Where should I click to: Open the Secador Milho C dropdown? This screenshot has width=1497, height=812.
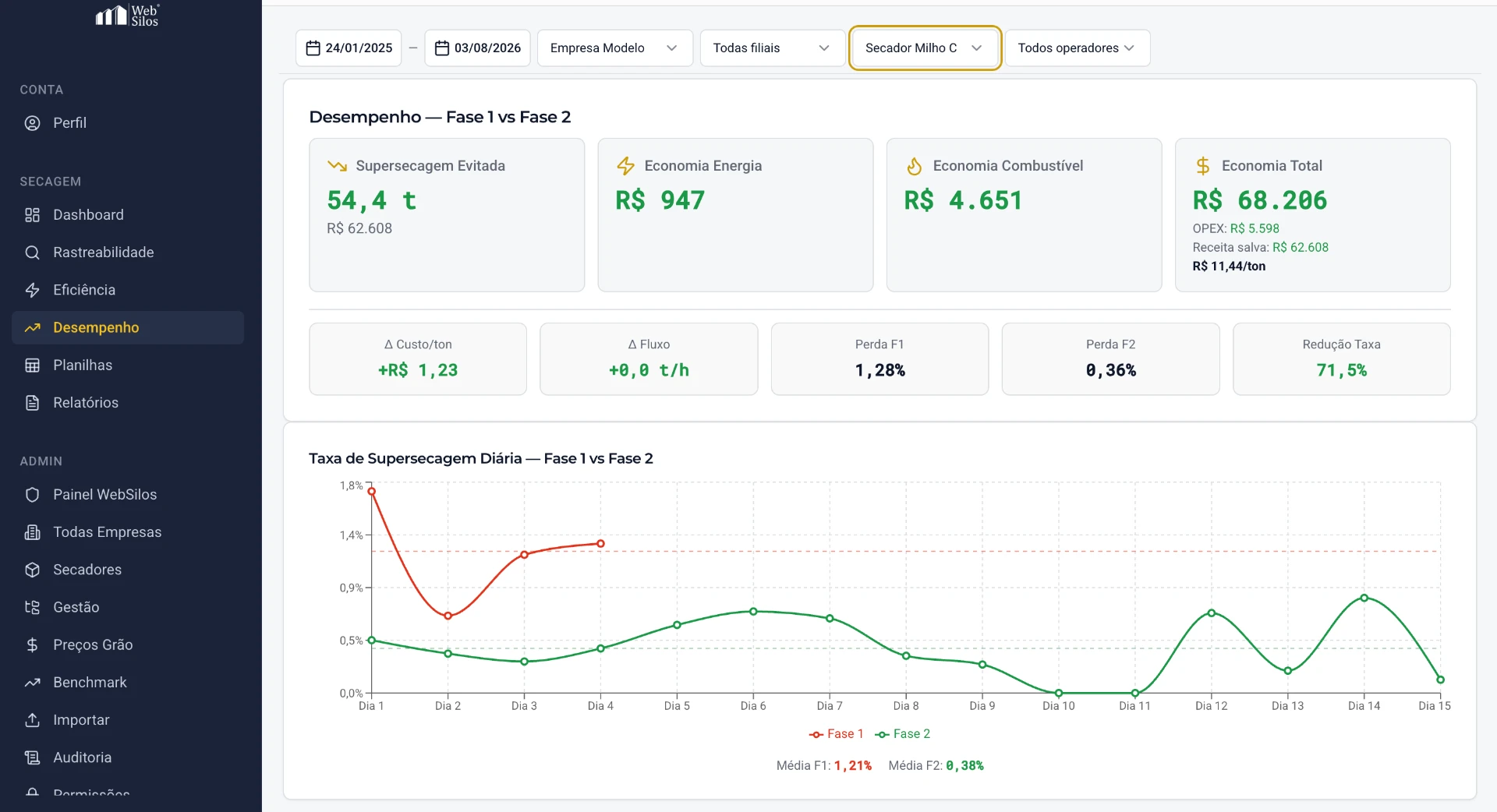925,48
